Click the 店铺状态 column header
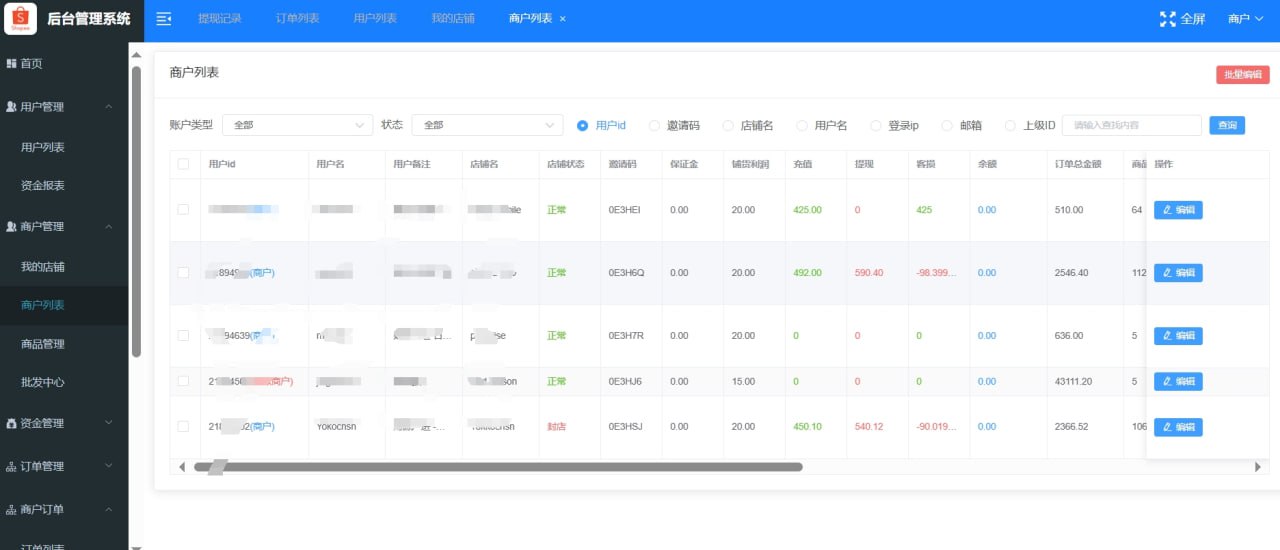 (565, 164)
